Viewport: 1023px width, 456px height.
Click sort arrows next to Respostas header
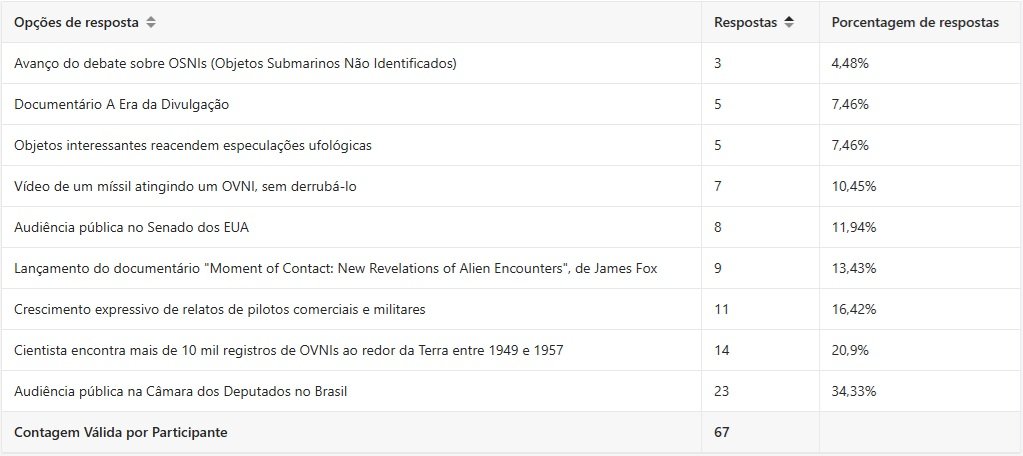tap(789, 22)
